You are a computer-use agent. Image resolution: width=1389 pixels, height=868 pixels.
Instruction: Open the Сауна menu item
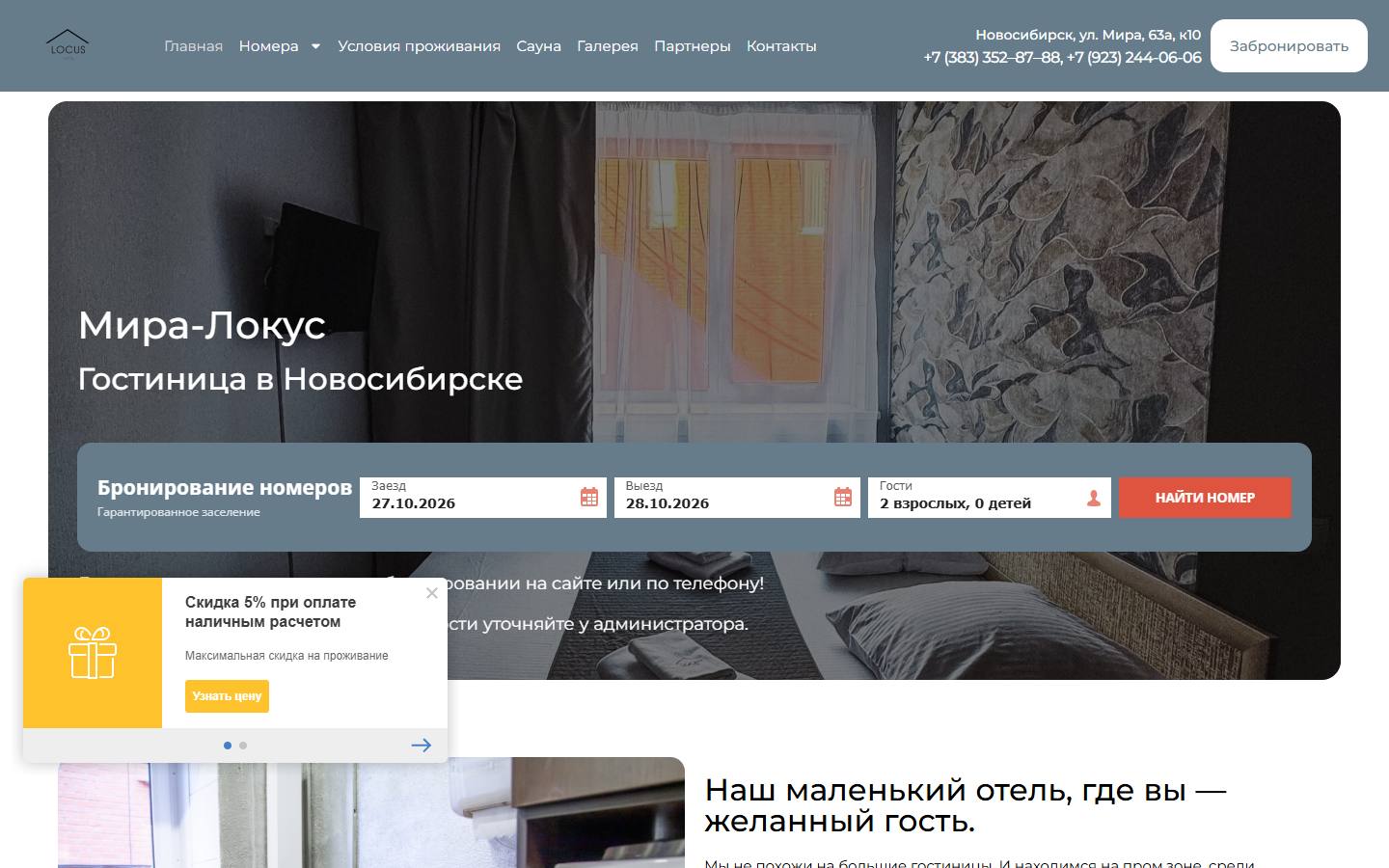[x=538, y=46]
